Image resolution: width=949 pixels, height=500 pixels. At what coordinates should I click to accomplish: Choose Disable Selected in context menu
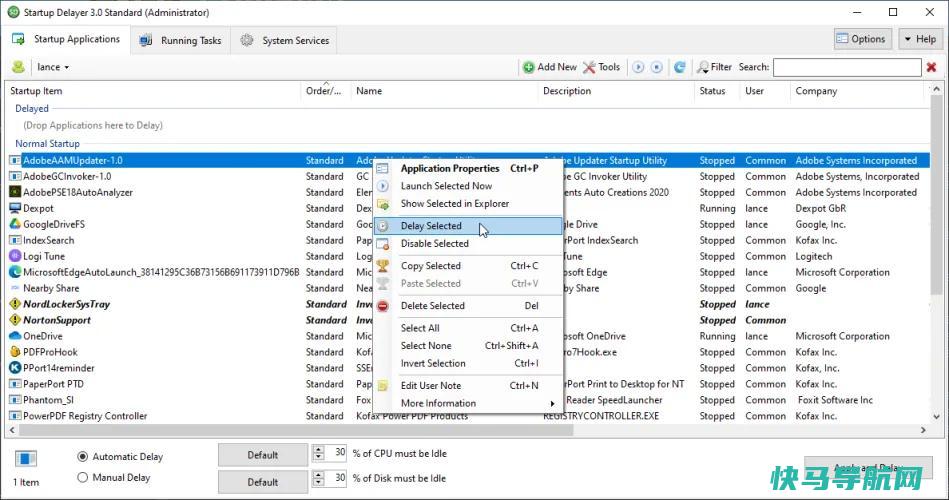coord(468,243)
